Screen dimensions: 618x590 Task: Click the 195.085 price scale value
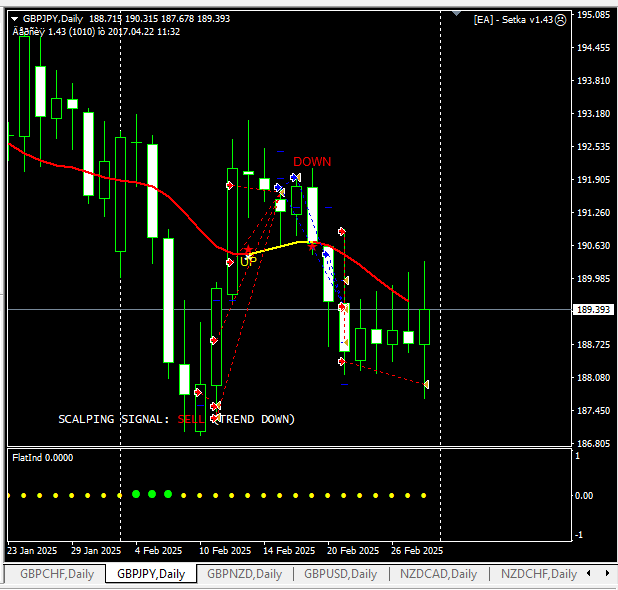pos(593,15)
